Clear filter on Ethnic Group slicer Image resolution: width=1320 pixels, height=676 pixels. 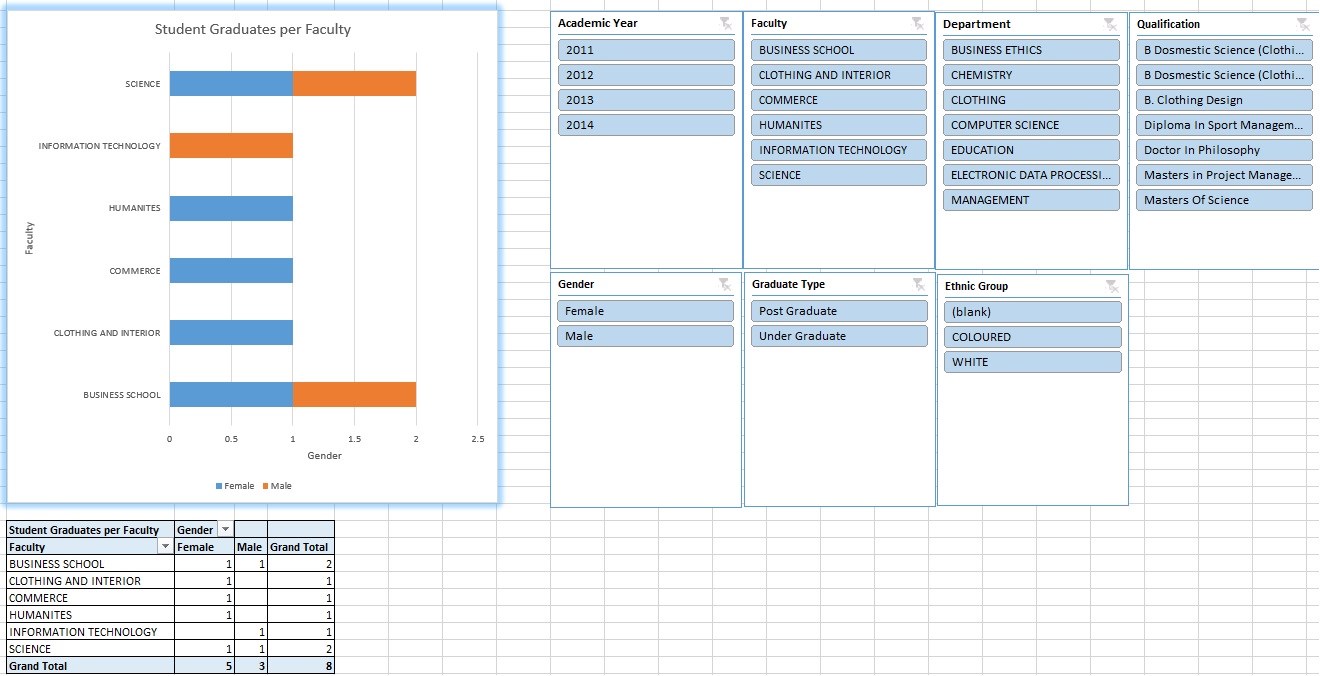tap(1111, 287)
